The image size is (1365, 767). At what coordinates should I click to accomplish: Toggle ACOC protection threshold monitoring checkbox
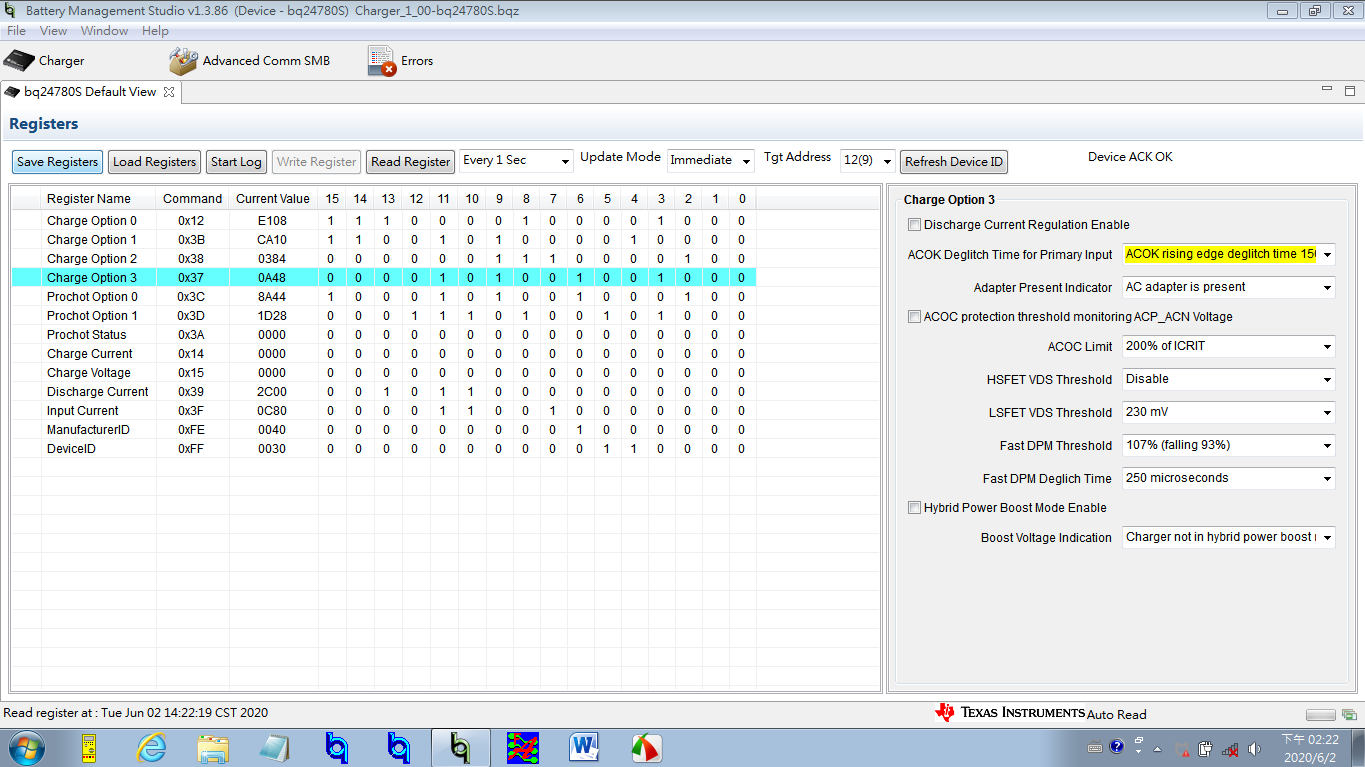click(x=914, y=317)
